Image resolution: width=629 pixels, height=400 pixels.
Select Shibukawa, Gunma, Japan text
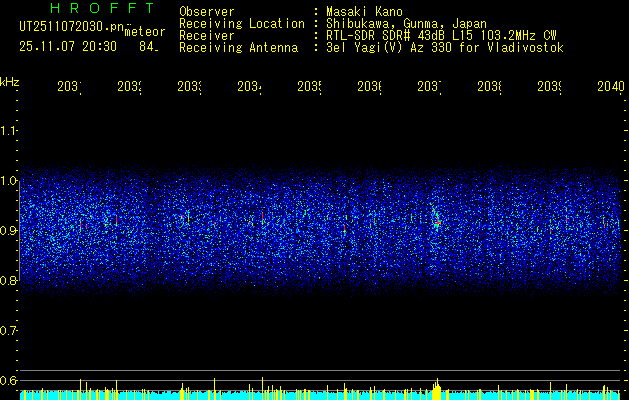[406, 24]
